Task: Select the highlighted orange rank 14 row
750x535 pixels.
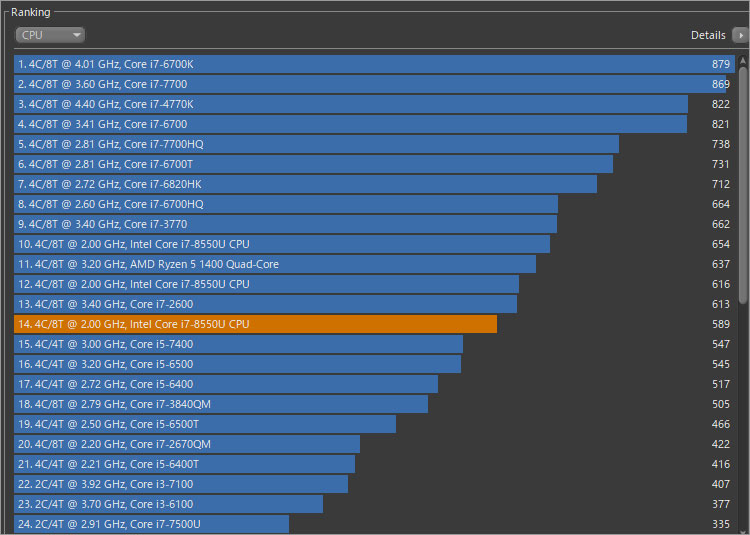Action: (374, 324)
